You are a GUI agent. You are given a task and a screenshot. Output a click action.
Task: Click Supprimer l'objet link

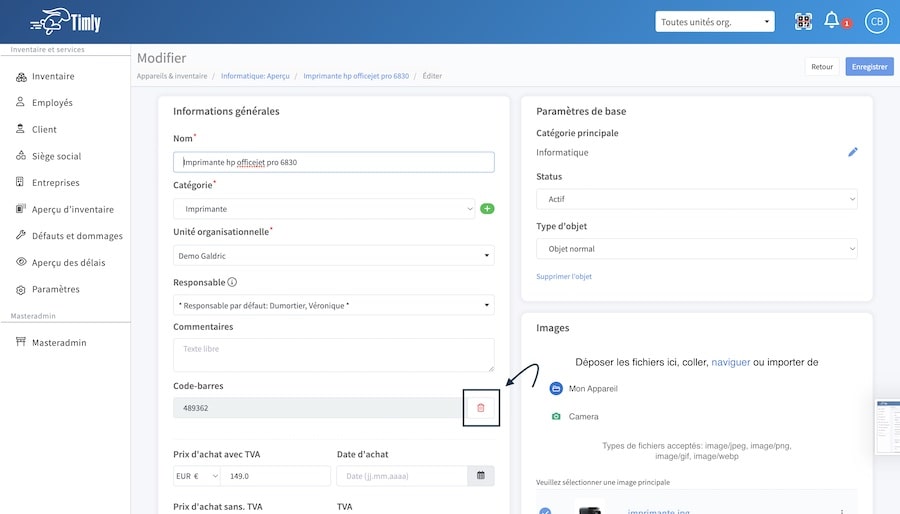564,276
